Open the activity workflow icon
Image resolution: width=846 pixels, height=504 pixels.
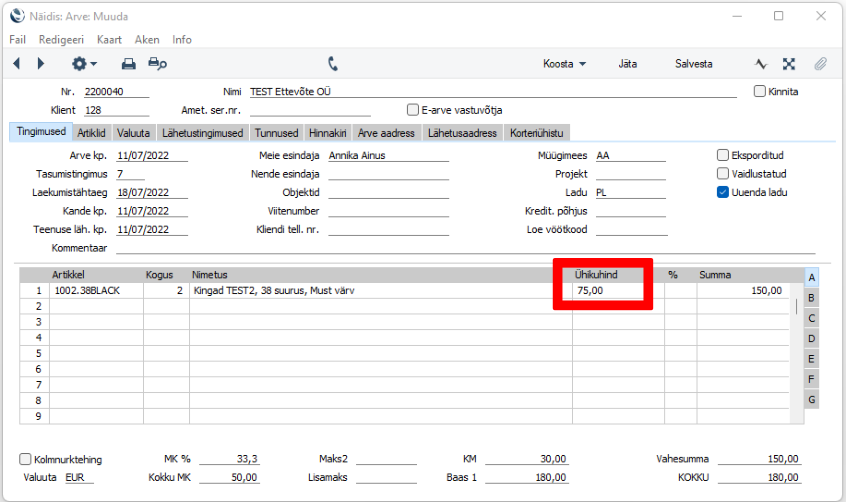click(761, 64)
